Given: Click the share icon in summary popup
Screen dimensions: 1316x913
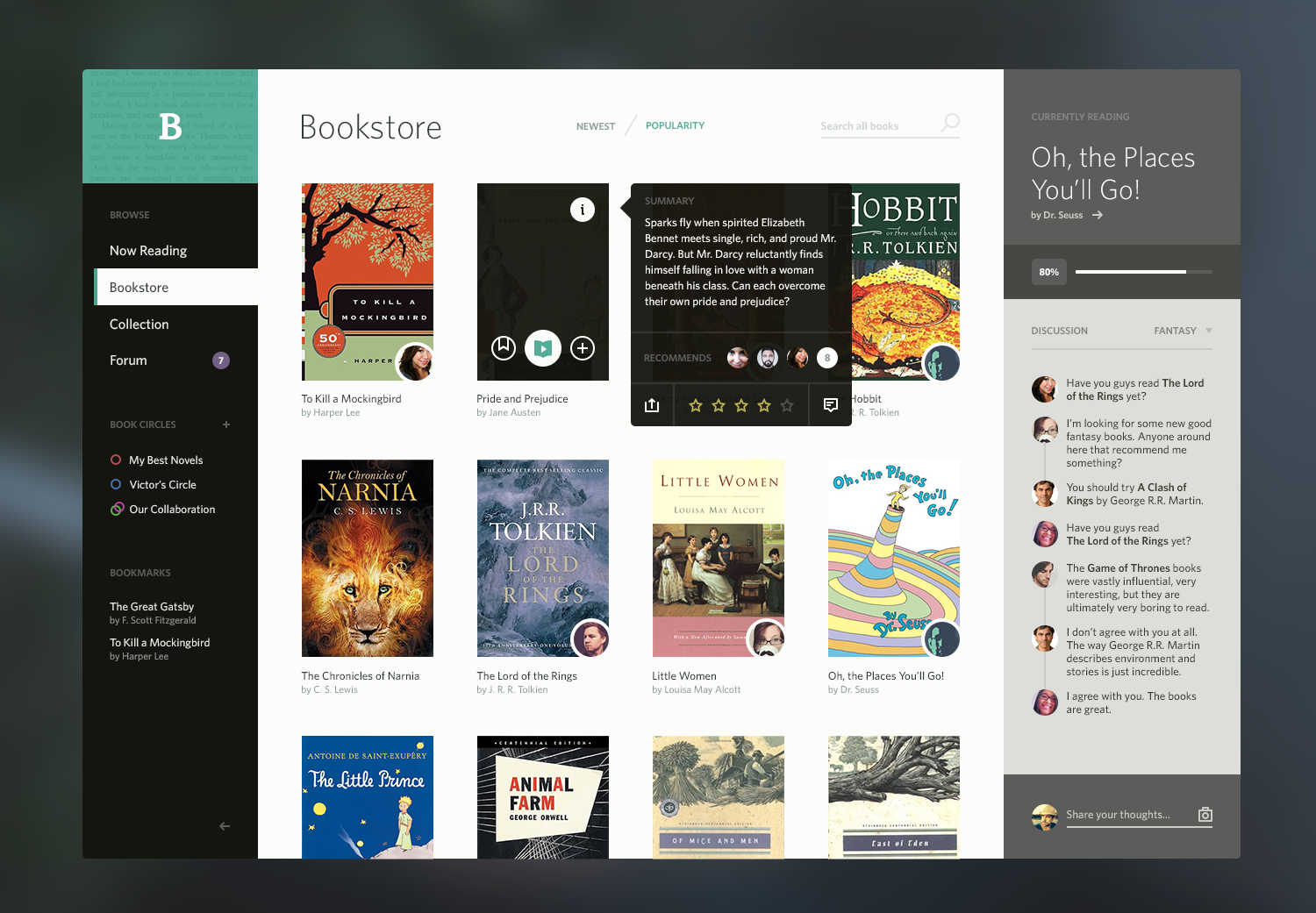Looking at the screenshot, I should (652, 405).
